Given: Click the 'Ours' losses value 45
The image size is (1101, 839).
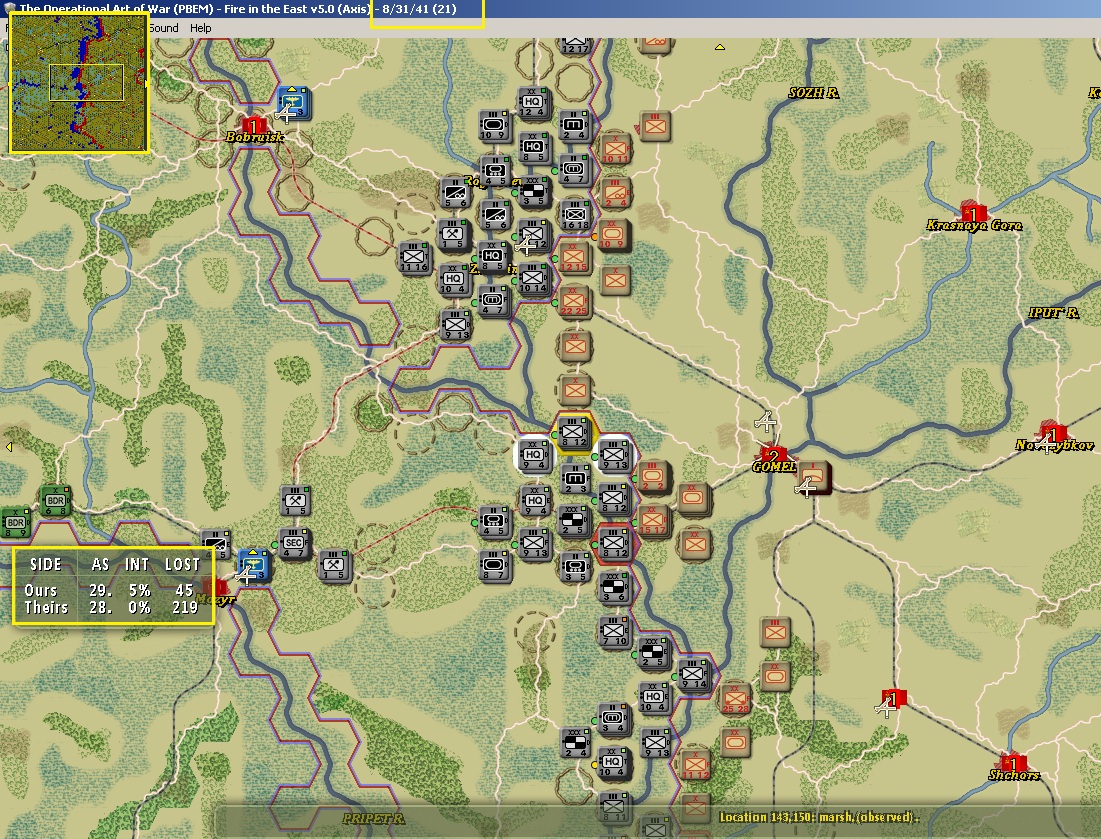Looking at the screenshot, I should pyautogui.click(x=185, y=590).
